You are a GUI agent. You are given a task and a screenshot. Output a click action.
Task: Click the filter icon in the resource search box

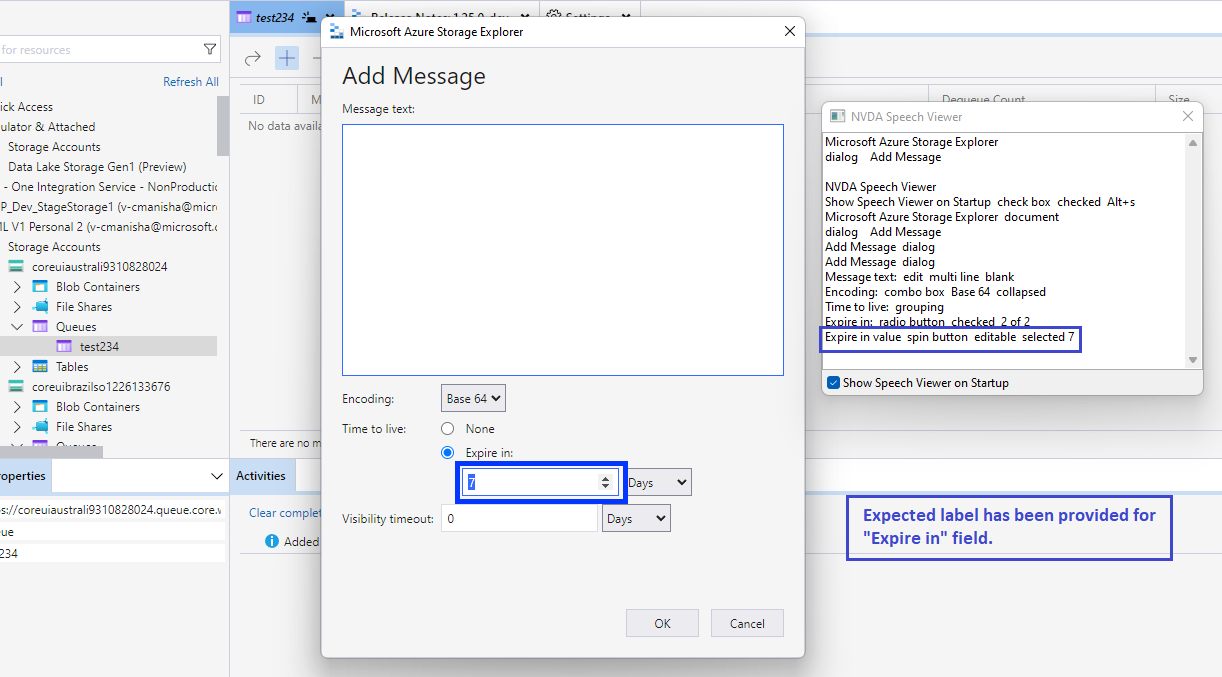209,48
